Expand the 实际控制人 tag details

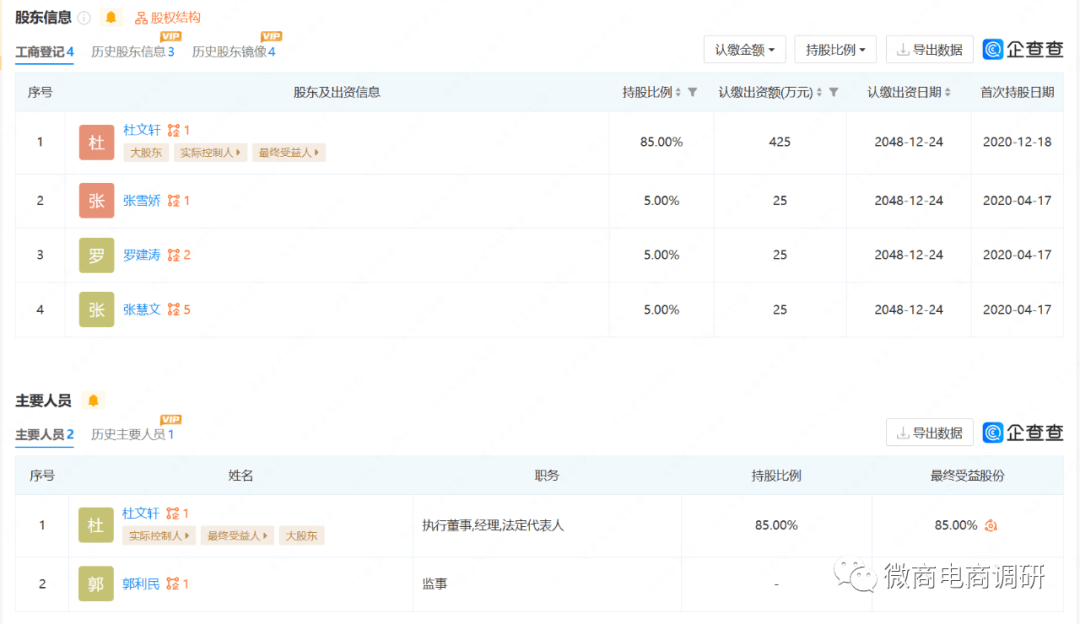(x=210, y=153)
